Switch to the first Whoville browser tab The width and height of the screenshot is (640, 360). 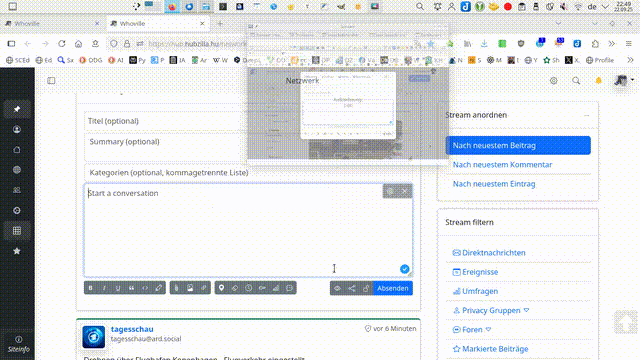(x=52, y=24)
